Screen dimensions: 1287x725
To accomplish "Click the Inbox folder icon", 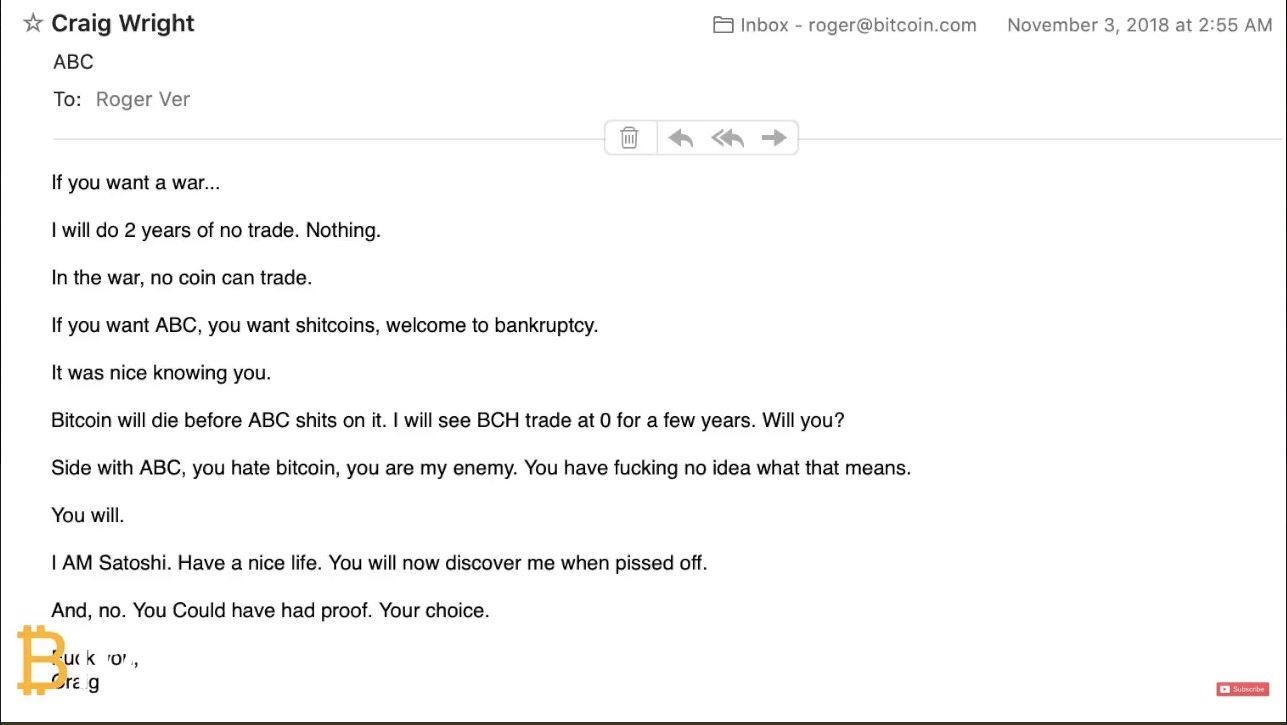I will point(723,25).
